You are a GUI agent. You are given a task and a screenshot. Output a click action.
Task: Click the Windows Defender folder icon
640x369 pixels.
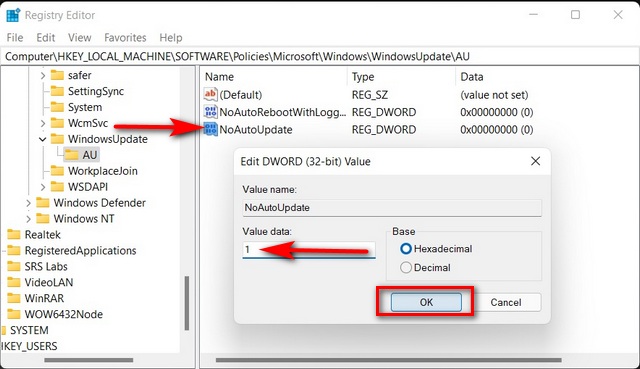(x=43, y=202)
